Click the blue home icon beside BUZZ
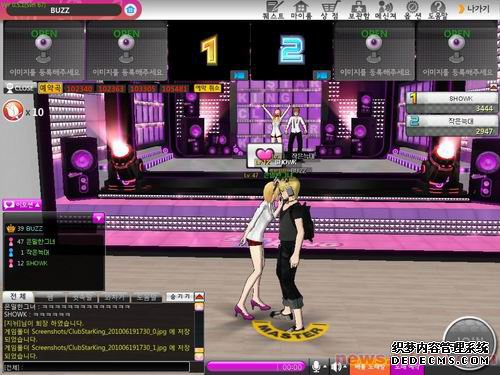The width and height of the screenshot is (500, 375). (x=130, y=10)
